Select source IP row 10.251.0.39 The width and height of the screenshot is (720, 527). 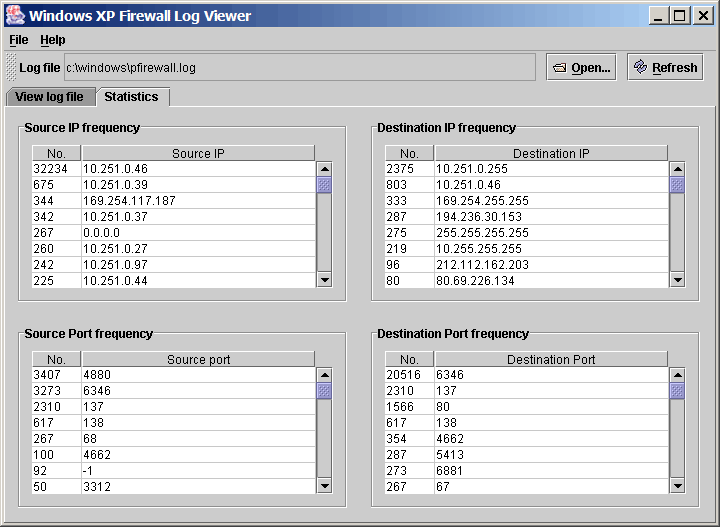point(174,185)
